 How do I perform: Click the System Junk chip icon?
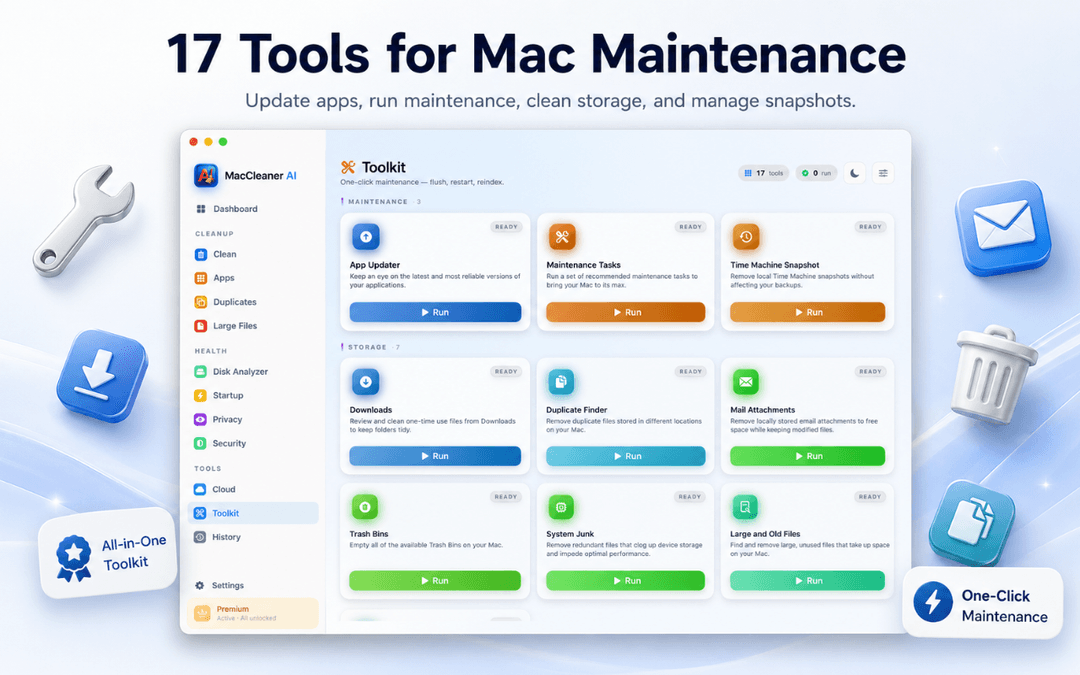(561, 507)
